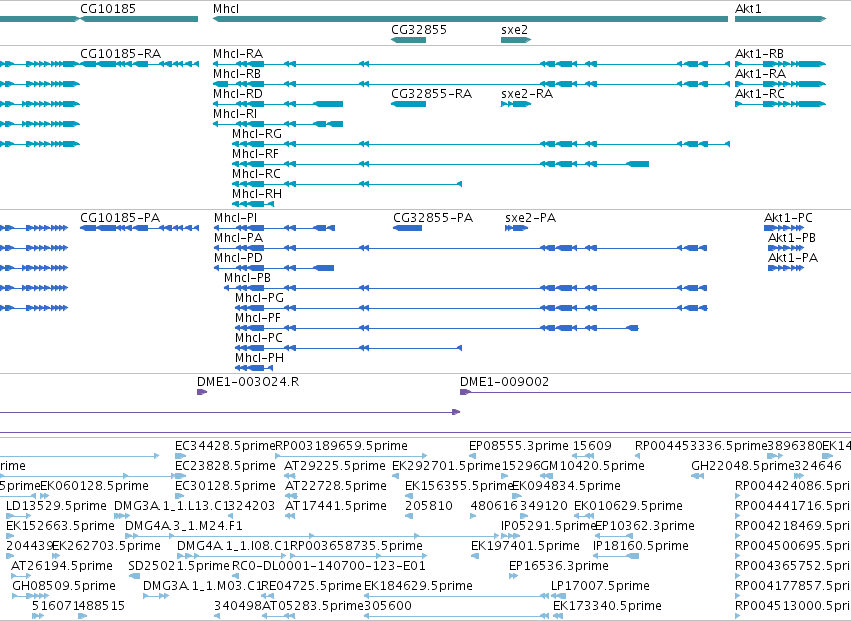Select the Mhcl-RG transcript label
Viewport: 851px width, 621px height.
pos(257,134)
